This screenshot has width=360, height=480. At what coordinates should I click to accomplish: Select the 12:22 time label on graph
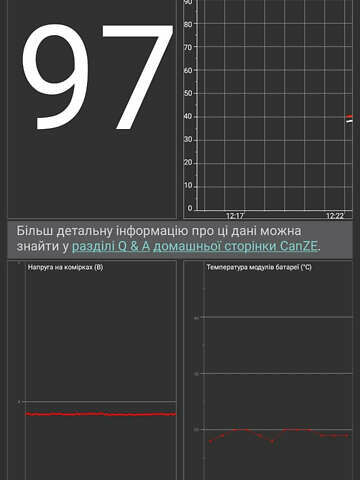tap(334, 216)
